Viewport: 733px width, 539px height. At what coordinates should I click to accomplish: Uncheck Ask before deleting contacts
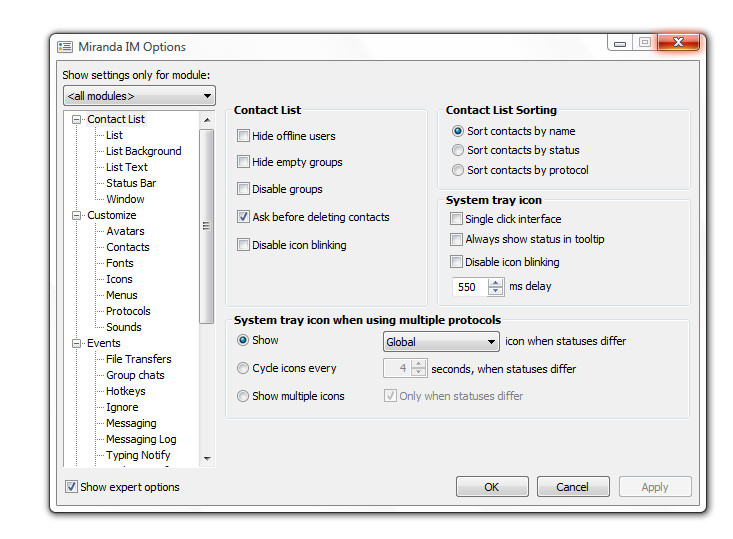[243, 217]
